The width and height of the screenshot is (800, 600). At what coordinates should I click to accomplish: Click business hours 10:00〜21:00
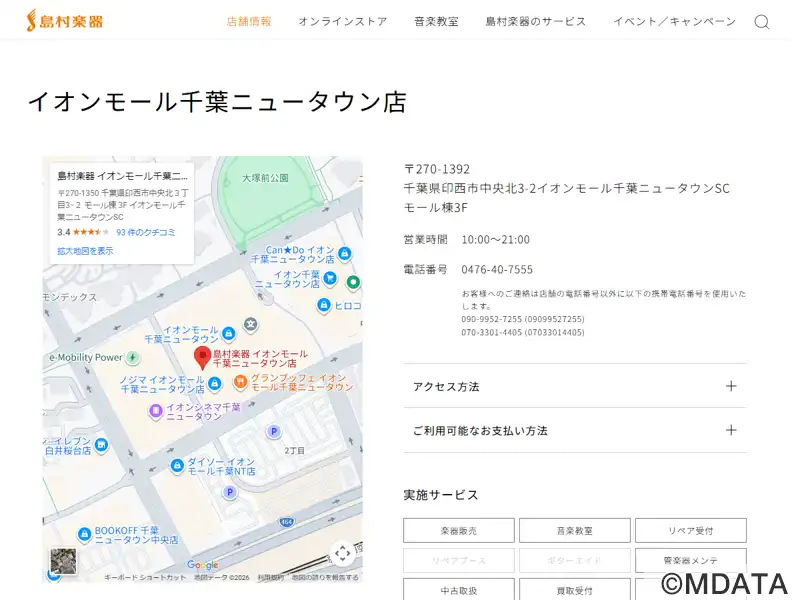pos(495,239)
